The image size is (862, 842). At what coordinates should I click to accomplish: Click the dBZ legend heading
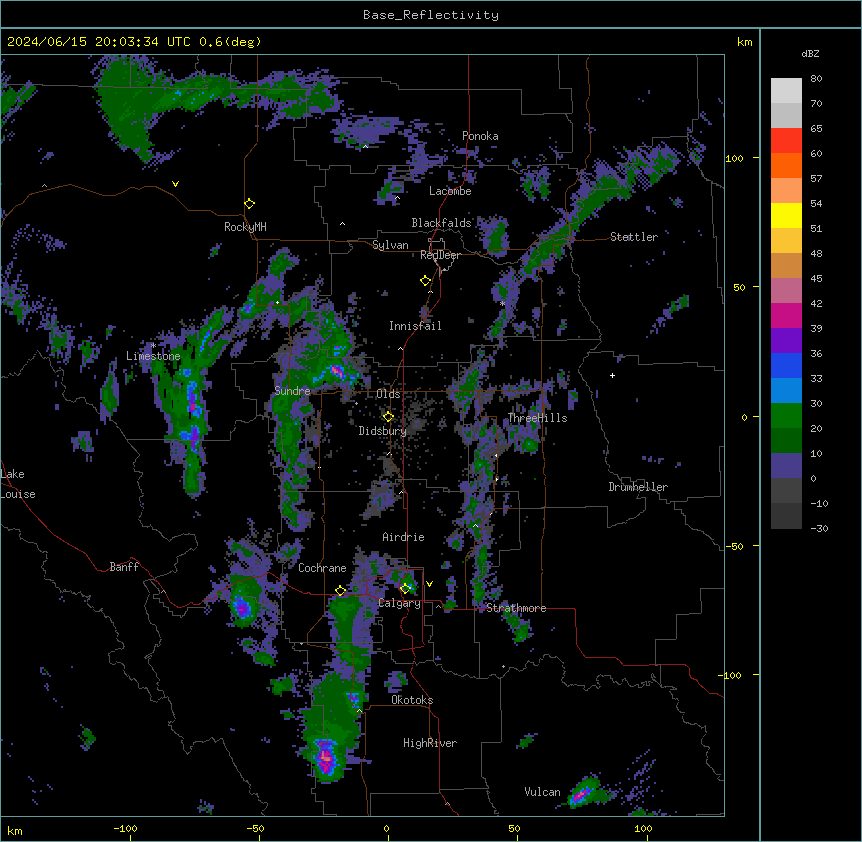810,54
